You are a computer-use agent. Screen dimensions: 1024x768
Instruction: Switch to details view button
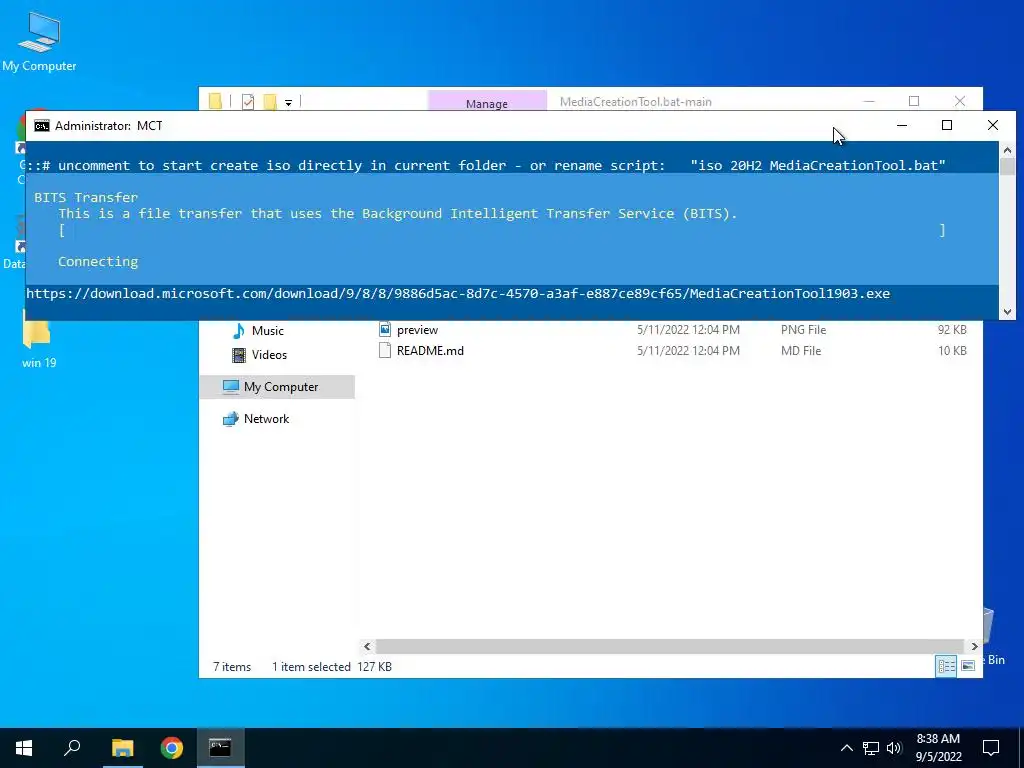point(946,665)
